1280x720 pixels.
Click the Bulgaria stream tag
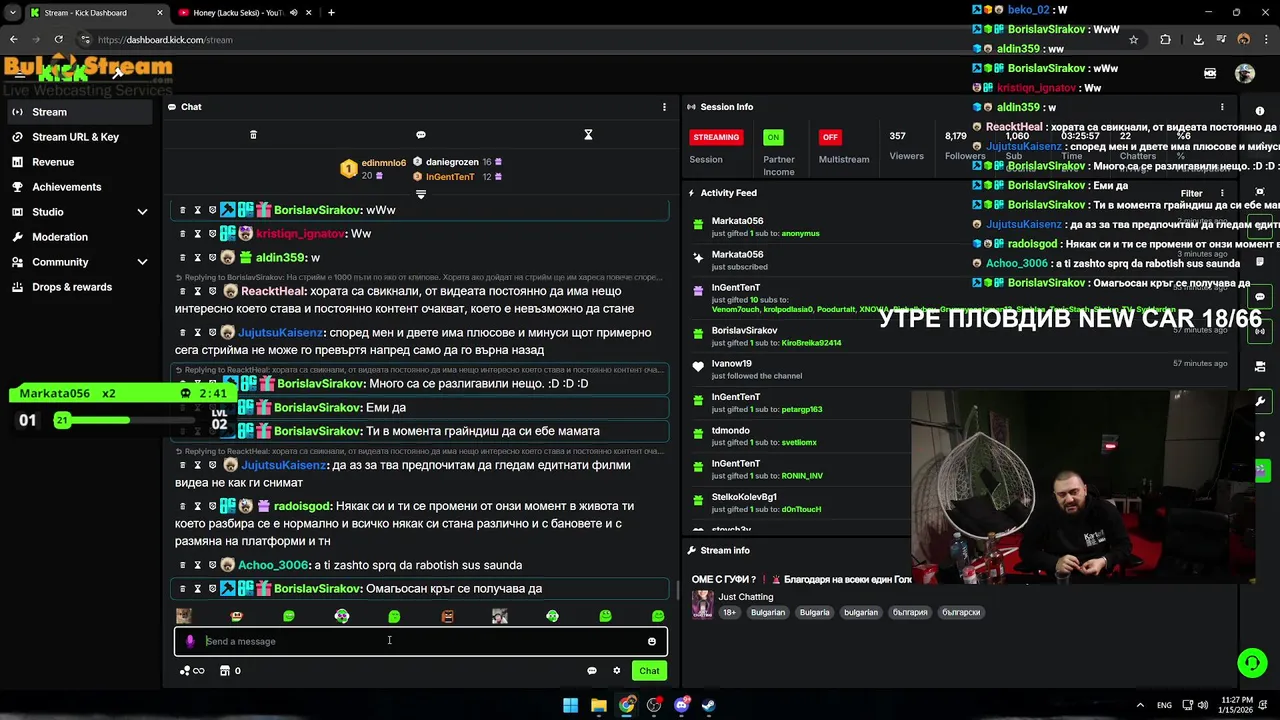(x=814, y=612)
